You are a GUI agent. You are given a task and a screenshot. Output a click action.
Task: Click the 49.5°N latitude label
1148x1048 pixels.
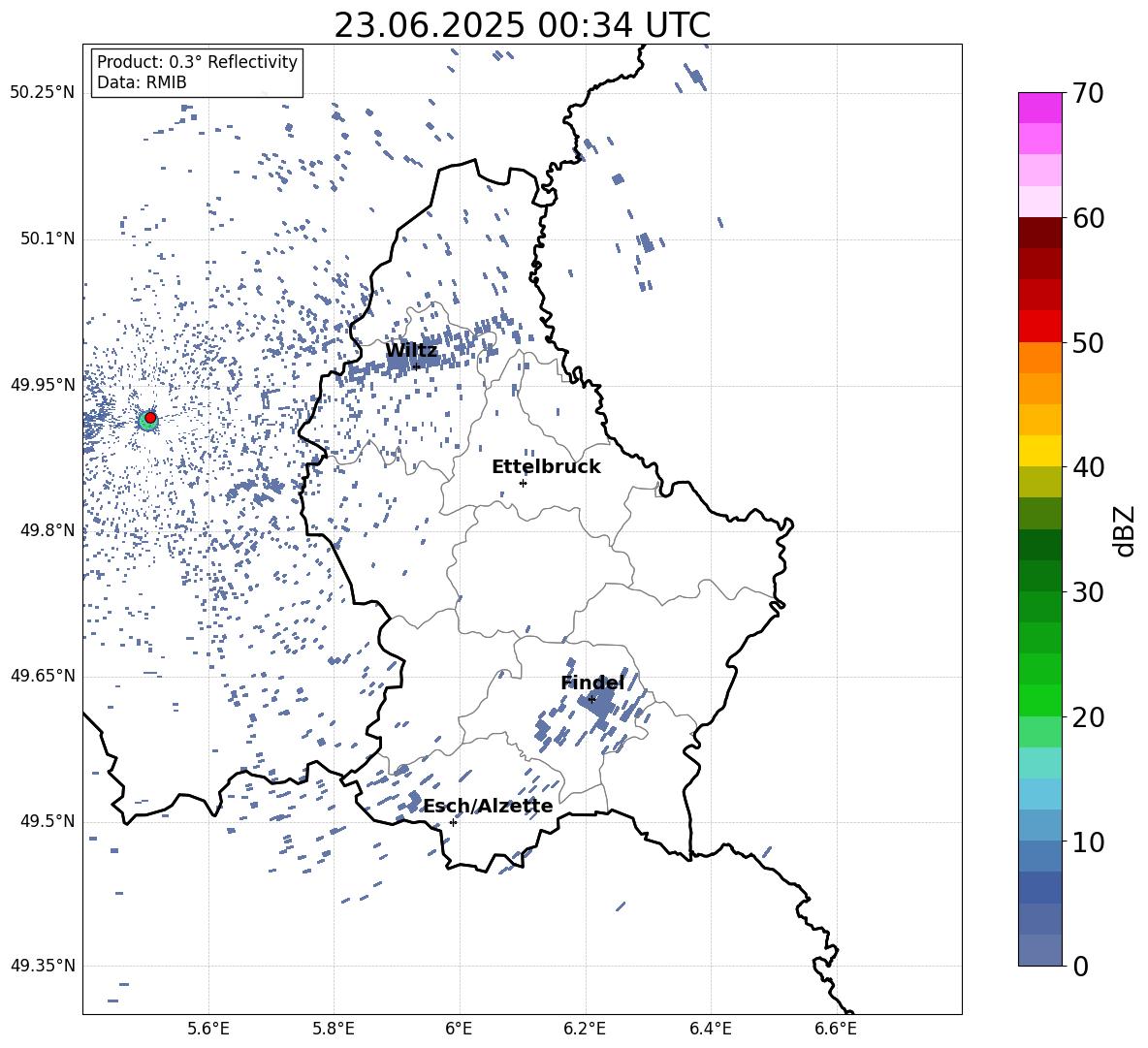pos(48,821)
